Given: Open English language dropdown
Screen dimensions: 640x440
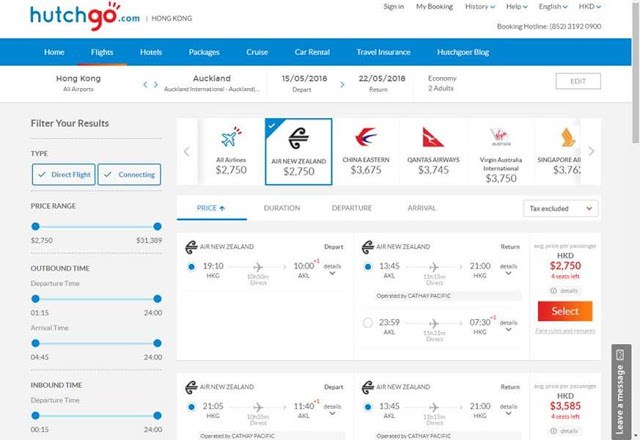Looking at the screenshot, I should tap(553, 7).
